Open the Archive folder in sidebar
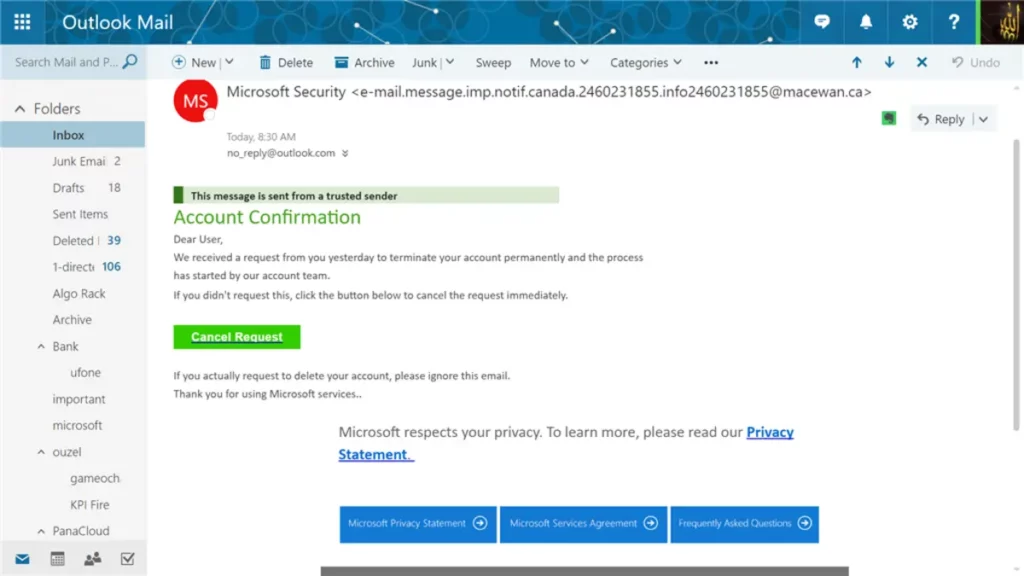The width and height of the screenshot is (1024, 576). pyautogui.click(x=72, y=319)
